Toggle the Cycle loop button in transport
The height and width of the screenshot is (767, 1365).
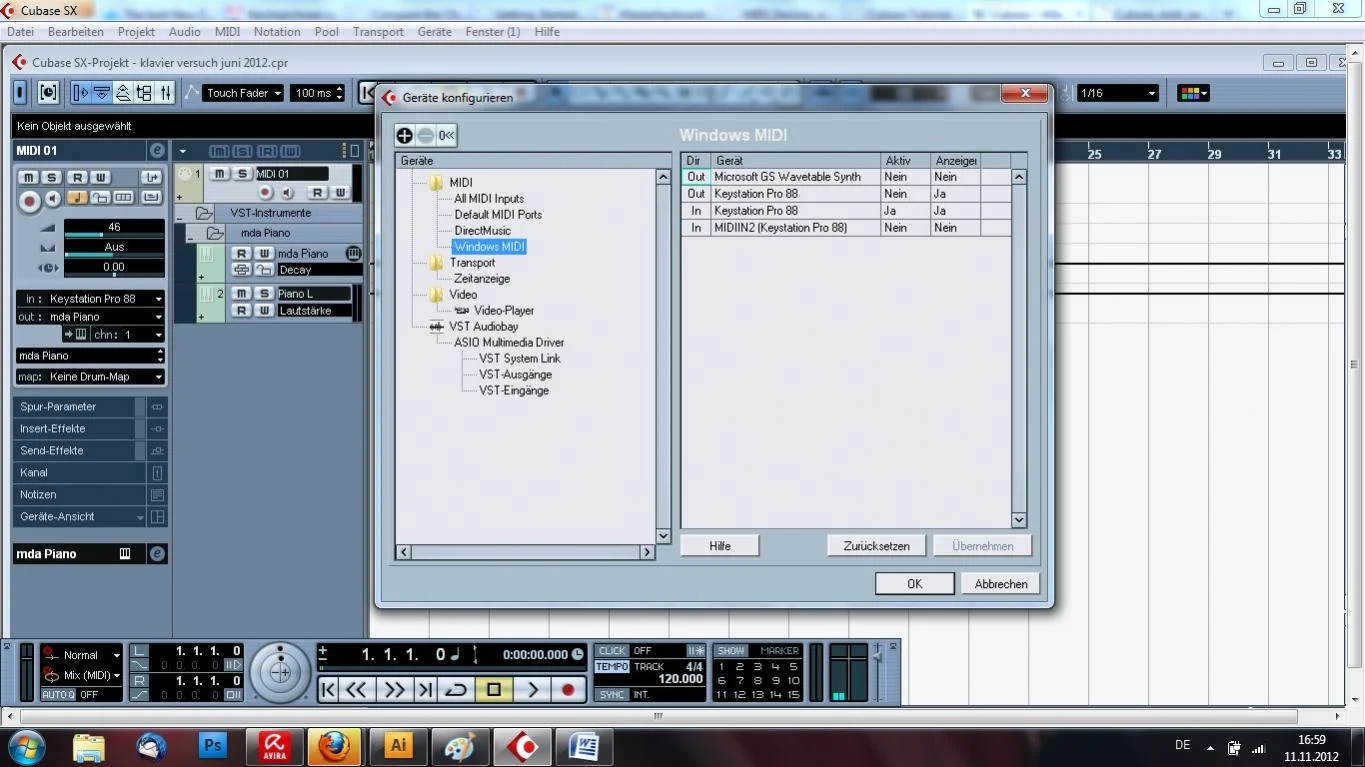pyautogui.click(x=456, y=689)
